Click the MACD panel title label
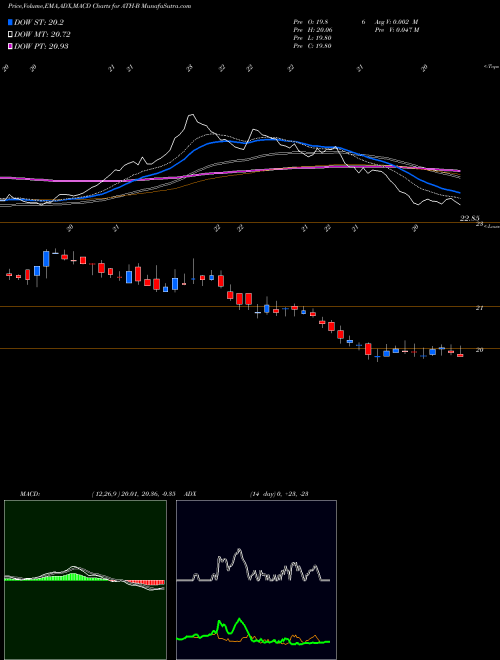Viewport: 500px width, 660px height. [30, 494]
